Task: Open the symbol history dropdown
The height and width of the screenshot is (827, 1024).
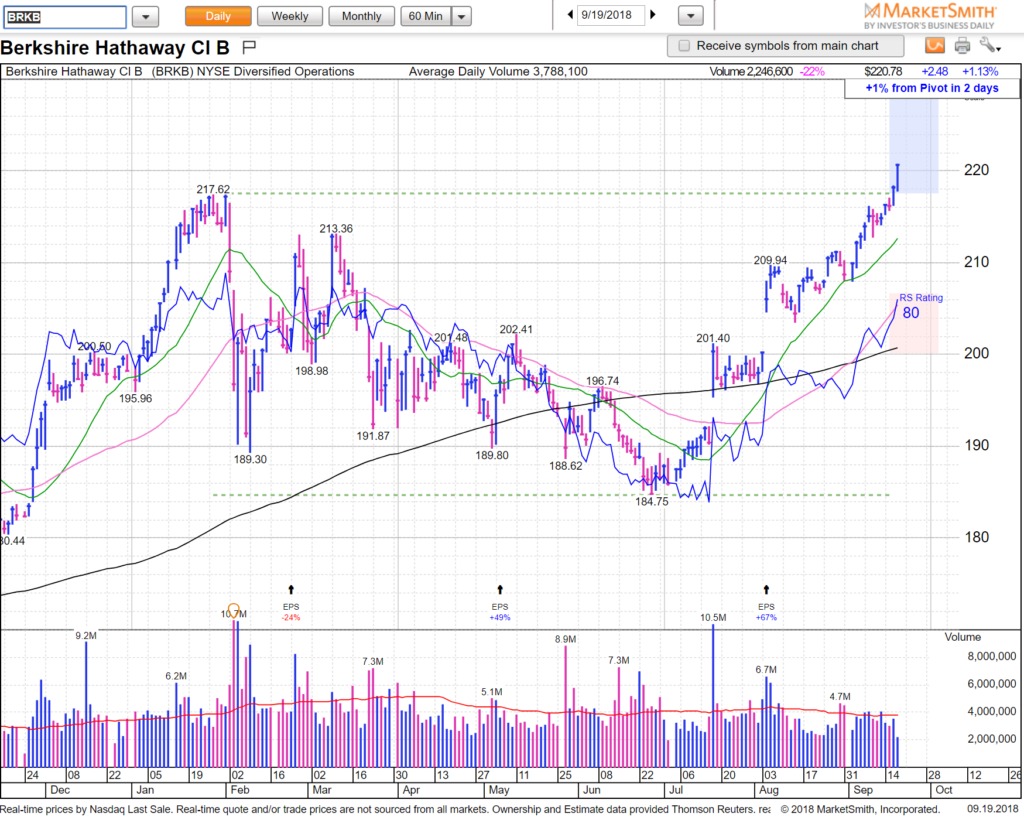Action: pos(146,17)
